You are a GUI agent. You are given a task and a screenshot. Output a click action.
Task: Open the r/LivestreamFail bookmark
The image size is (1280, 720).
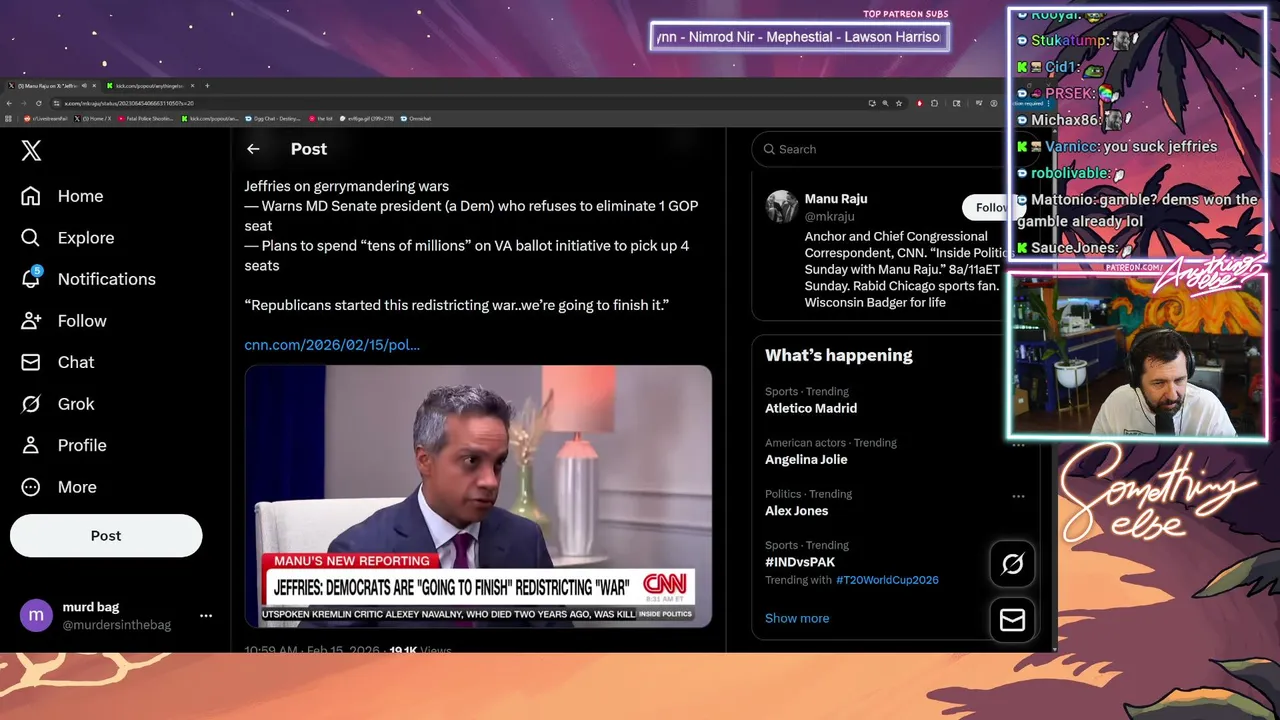pyautogui.click(x=45, y=118)
